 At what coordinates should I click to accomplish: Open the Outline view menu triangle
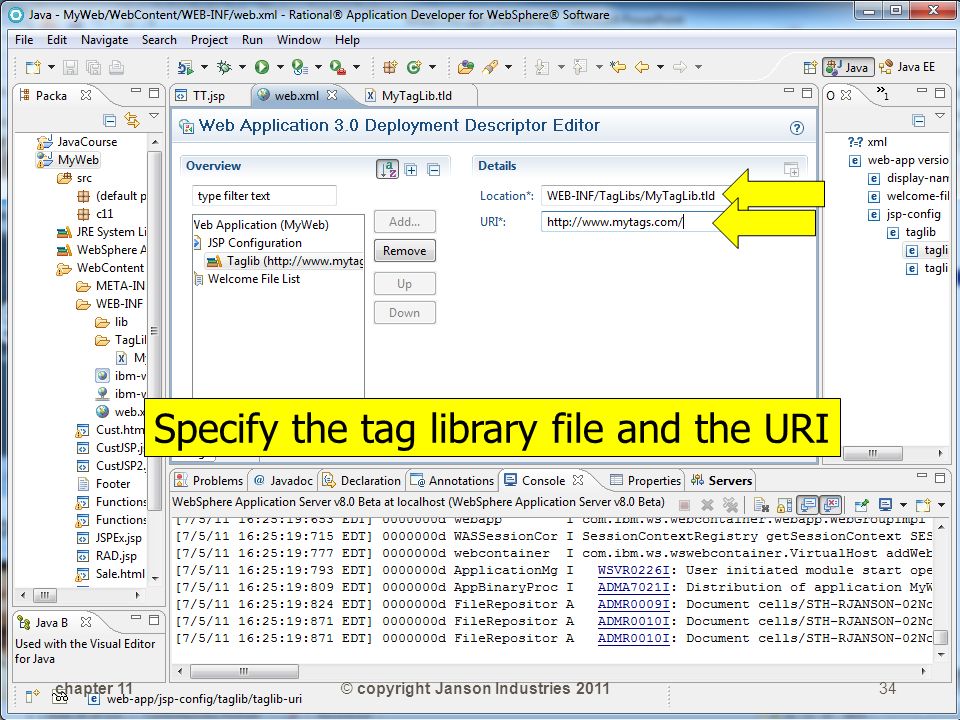click(940, 116)
